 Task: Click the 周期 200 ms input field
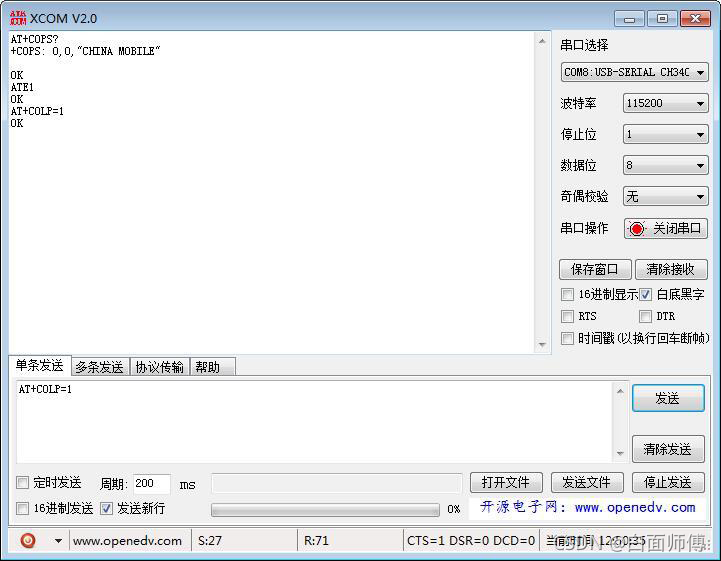[x=152, y=483]
